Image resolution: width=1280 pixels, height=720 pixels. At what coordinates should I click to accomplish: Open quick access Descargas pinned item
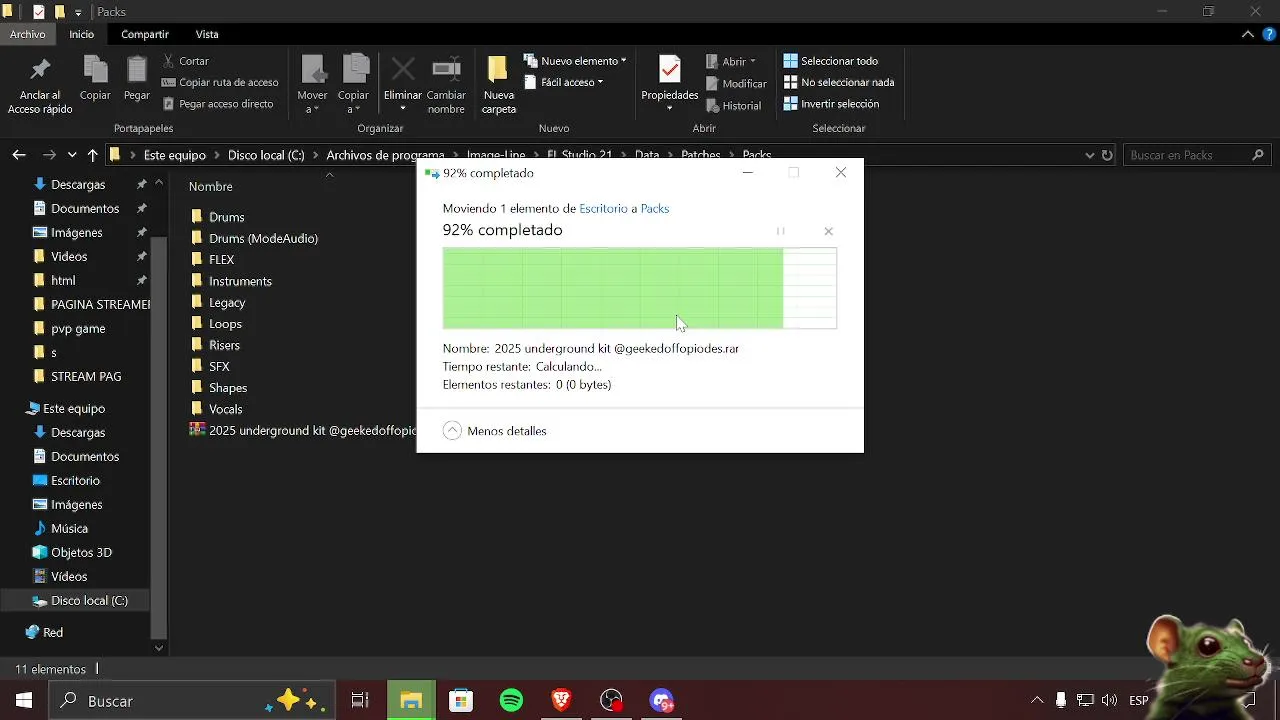click(x=78, y=184)
